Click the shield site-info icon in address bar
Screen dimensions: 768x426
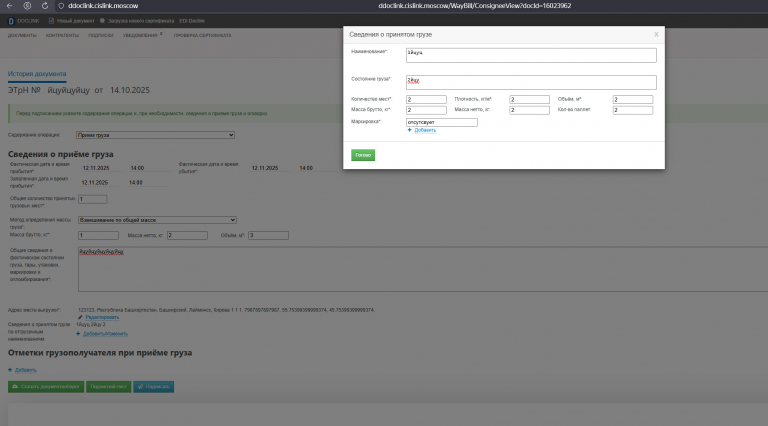point(61,6)
